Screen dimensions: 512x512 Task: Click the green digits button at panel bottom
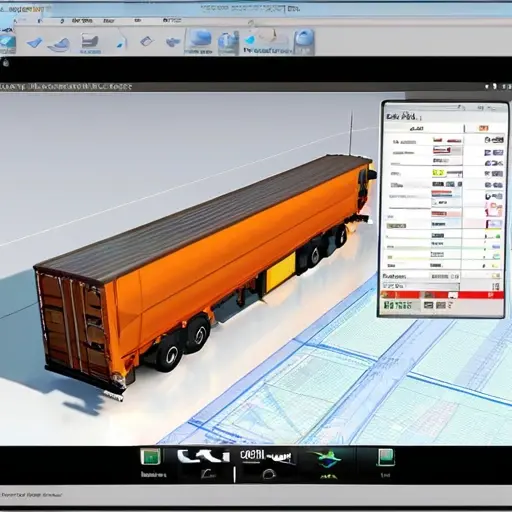coord(398,305)
